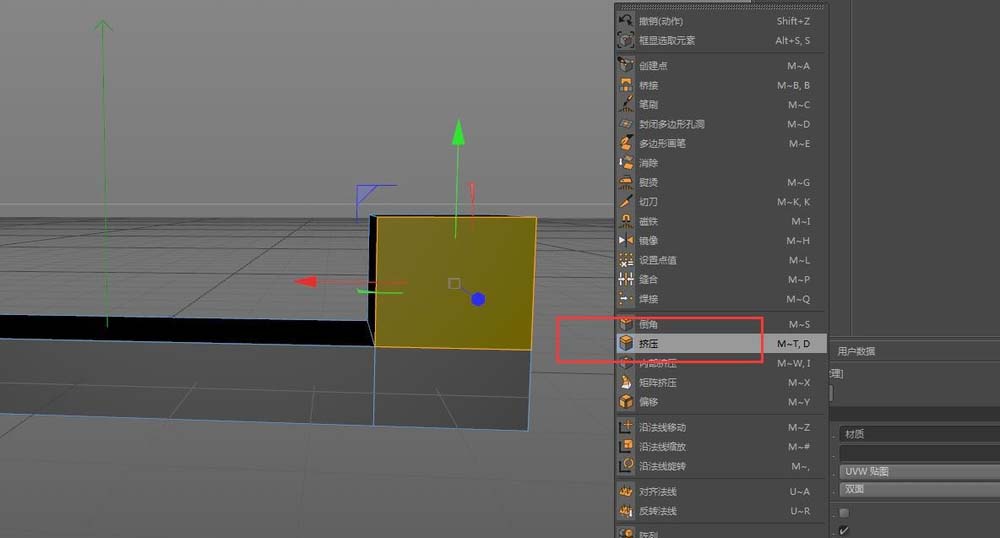
Task: Select the 多边形画笔 polygon pen icon
Action: (x=626, y=143)
